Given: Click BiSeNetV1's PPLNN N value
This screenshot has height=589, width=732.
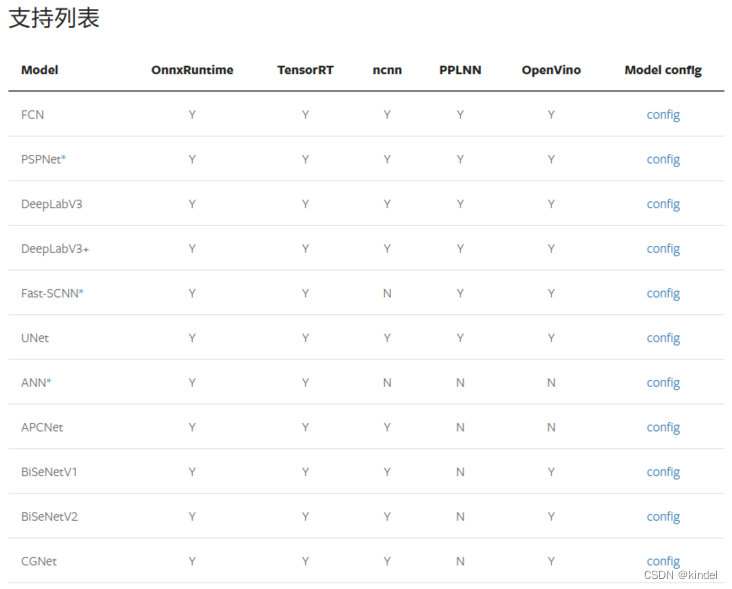Looking at the screenshot, I should point(460,472).
